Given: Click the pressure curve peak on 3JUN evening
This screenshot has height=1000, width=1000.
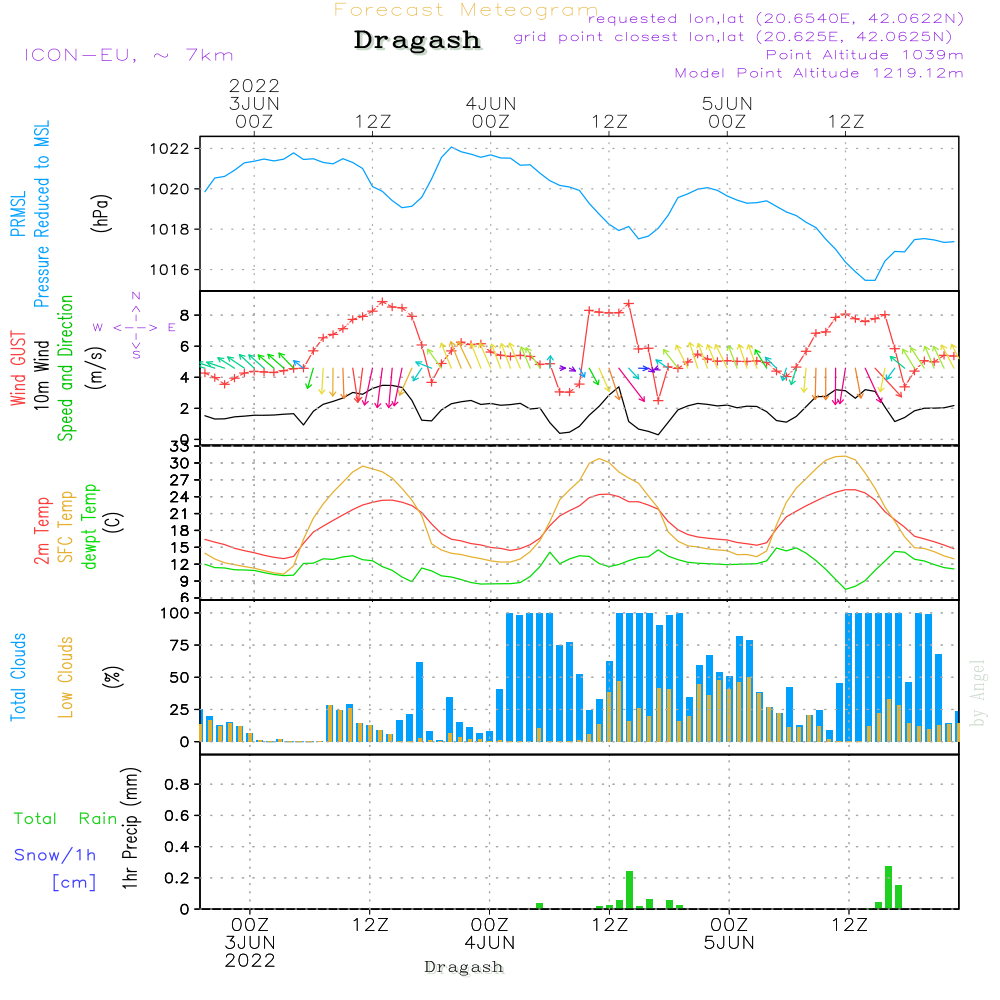Looking at the screenshot, I should 452,147.
